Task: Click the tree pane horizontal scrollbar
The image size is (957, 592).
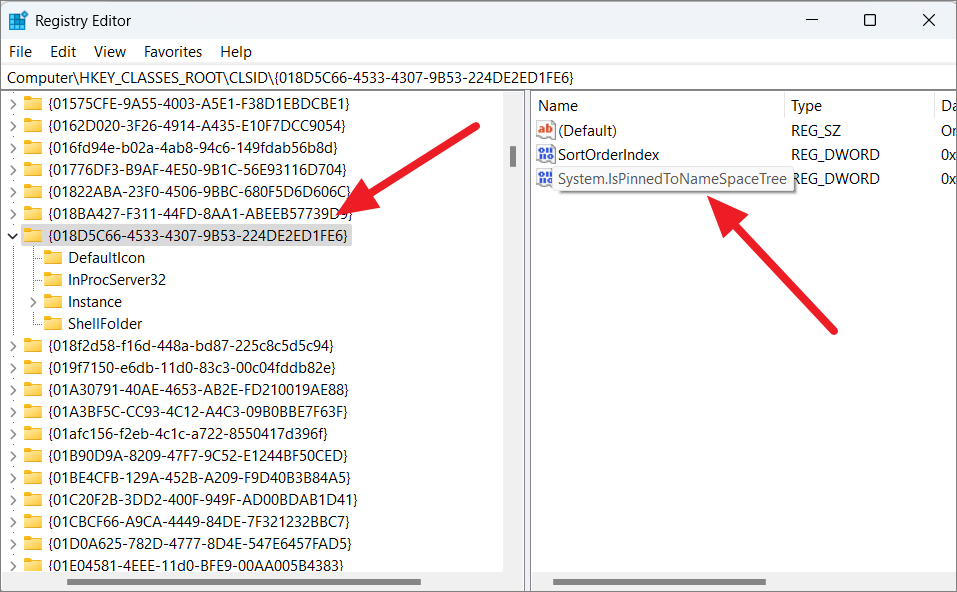Action: pyautogui.click(x=244, y=582)
